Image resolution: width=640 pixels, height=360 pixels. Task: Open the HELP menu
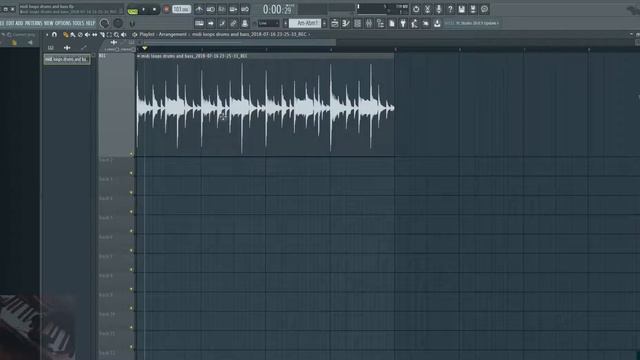[90, 23]
